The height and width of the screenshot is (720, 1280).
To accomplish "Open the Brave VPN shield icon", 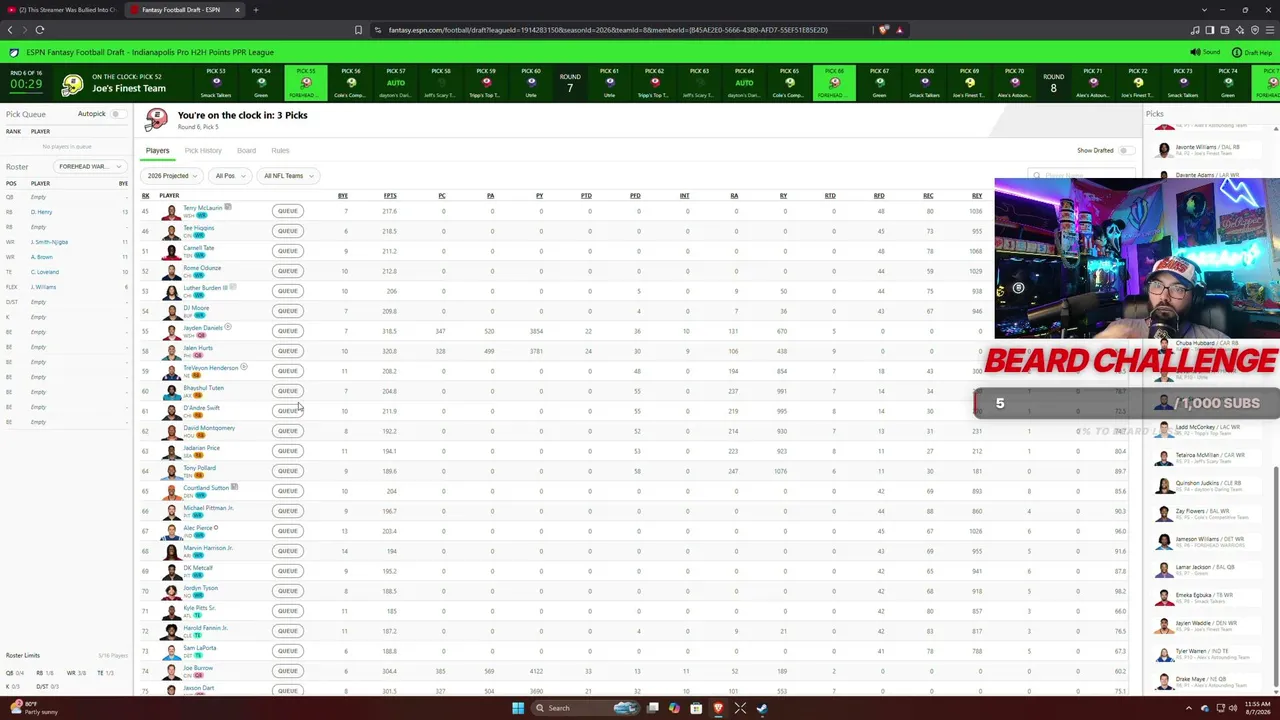I will [x=1255, y=30].
